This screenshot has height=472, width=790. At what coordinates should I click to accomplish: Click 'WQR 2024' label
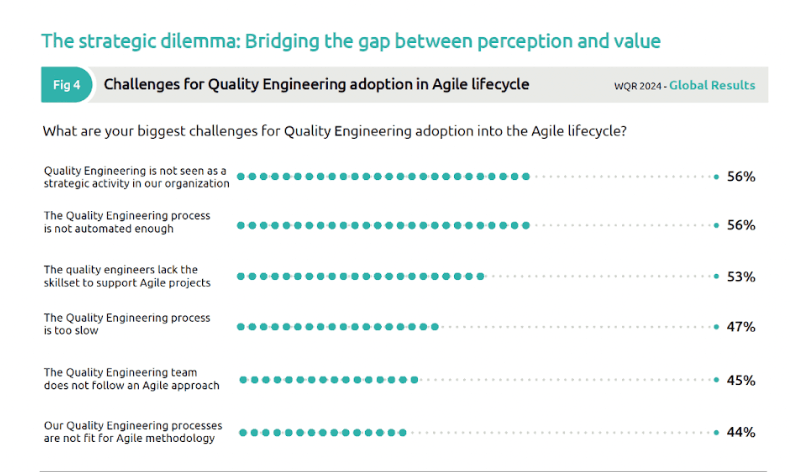[637, 86]
